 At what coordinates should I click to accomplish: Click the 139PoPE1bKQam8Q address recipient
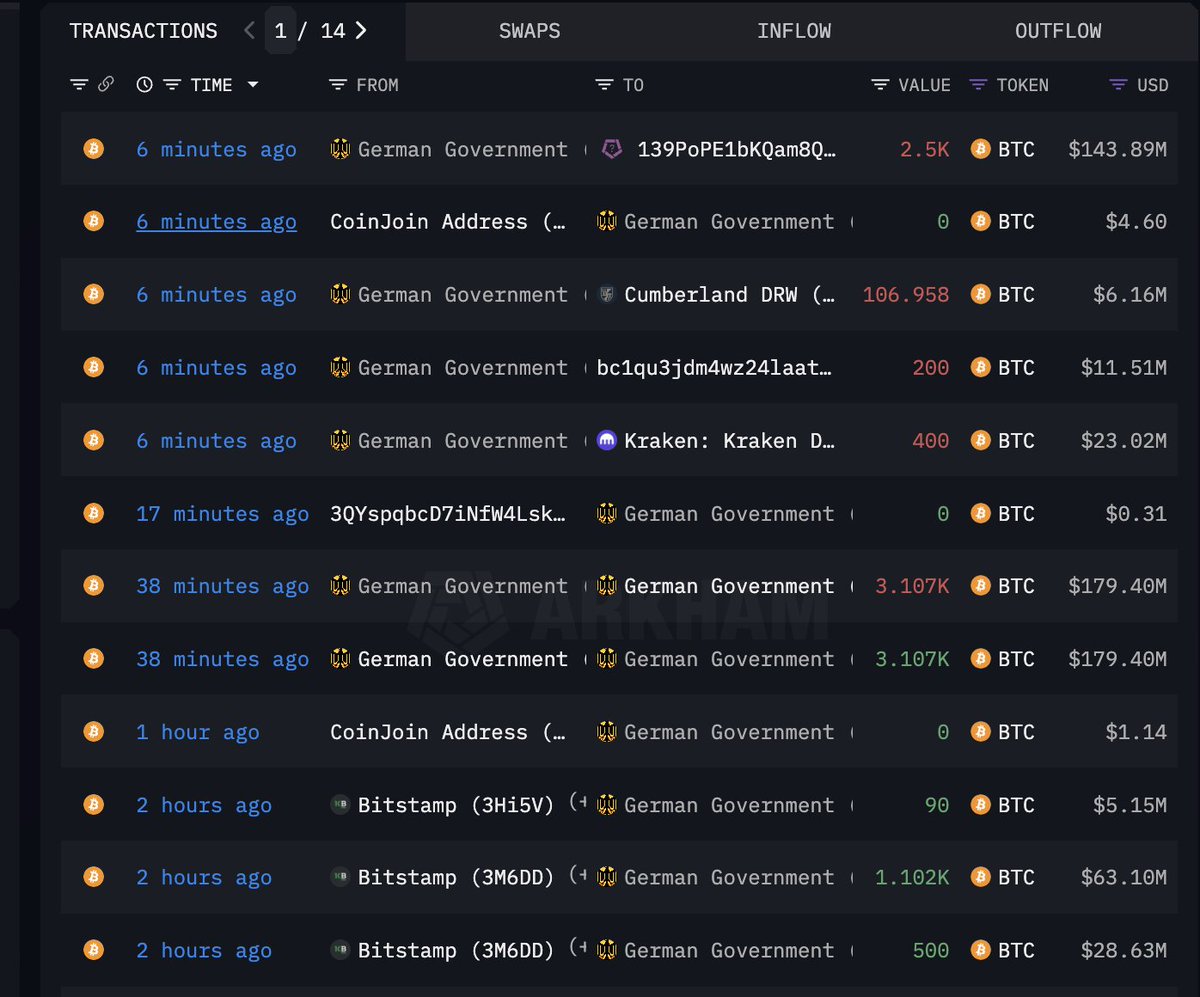pos(736,149)
